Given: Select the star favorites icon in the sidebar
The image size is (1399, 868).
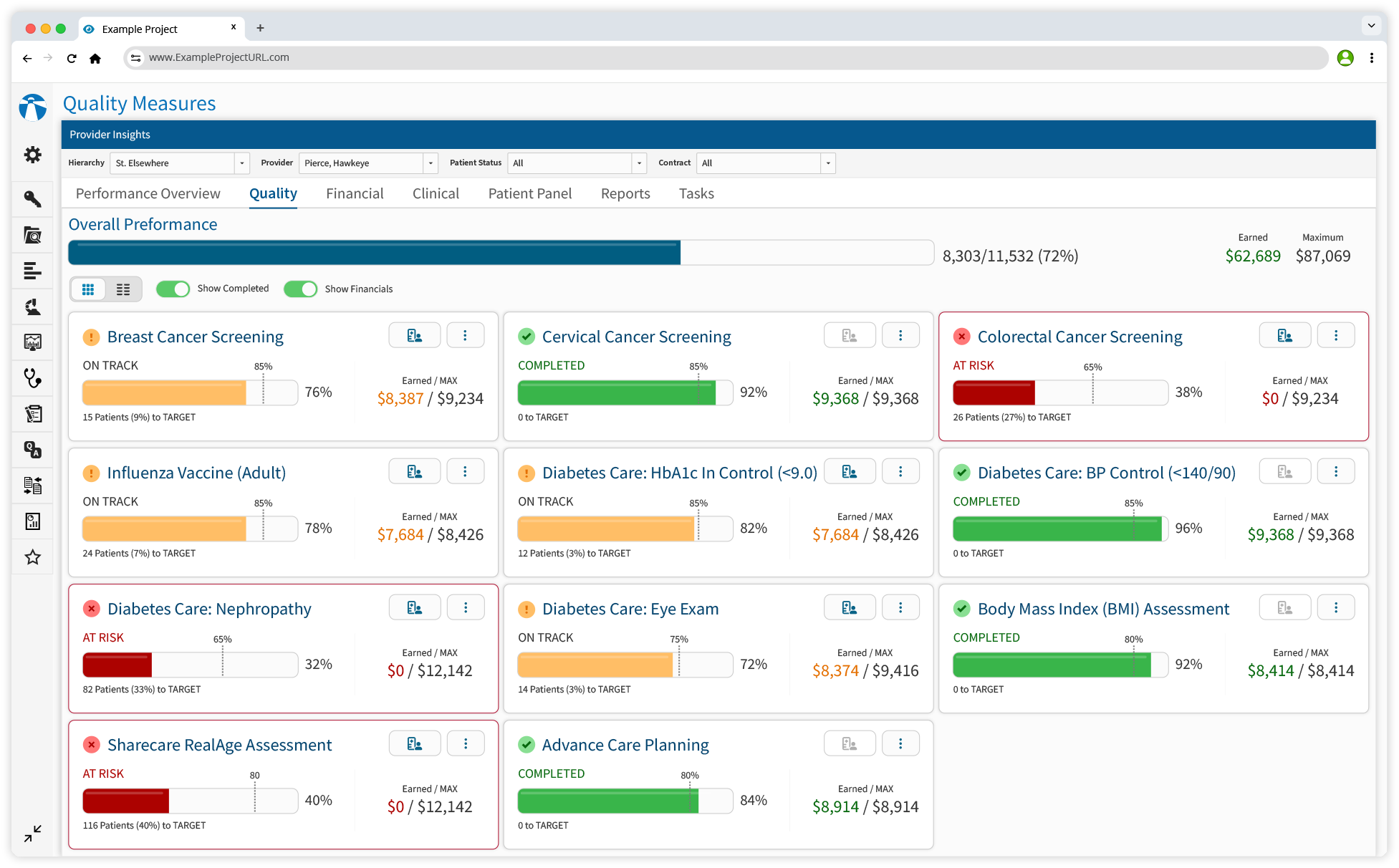Looking at the screenshot, I should tap(33, 557).
